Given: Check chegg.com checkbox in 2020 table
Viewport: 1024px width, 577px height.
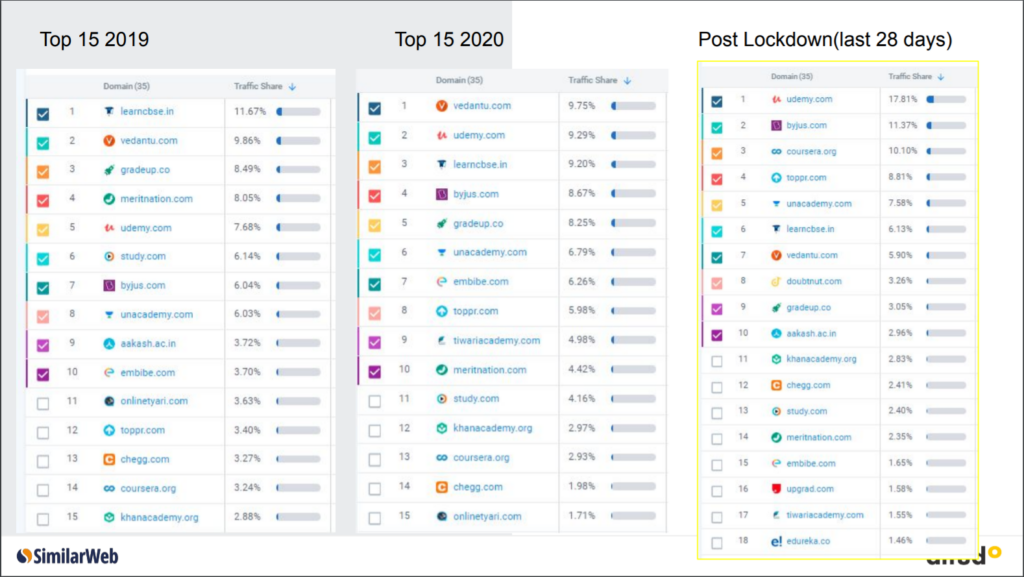Looking at the screenshot, I should (375, 489).
